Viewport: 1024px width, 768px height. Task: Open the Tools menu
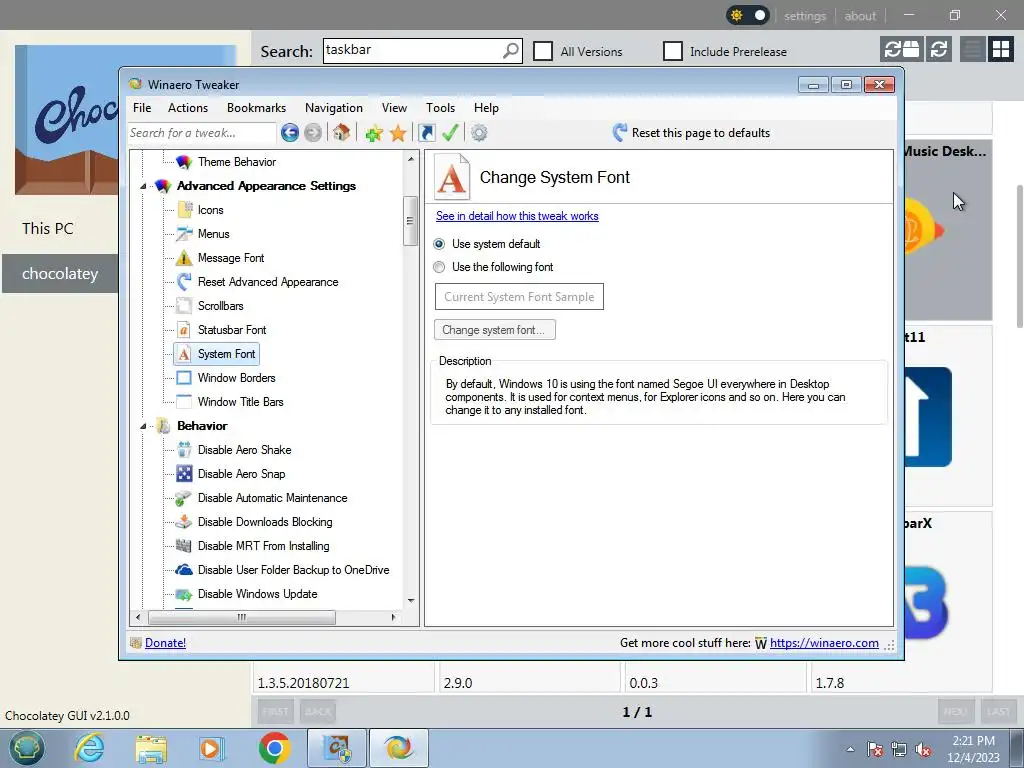click(x=440, y=108)
